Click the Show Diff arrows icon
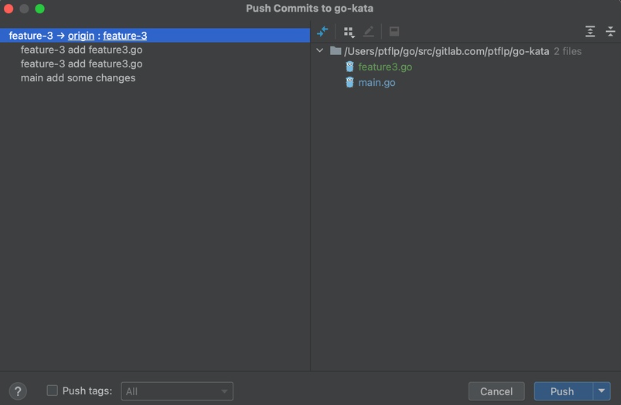The width and height of the screenshot is (621, 405). pos(323,32)
